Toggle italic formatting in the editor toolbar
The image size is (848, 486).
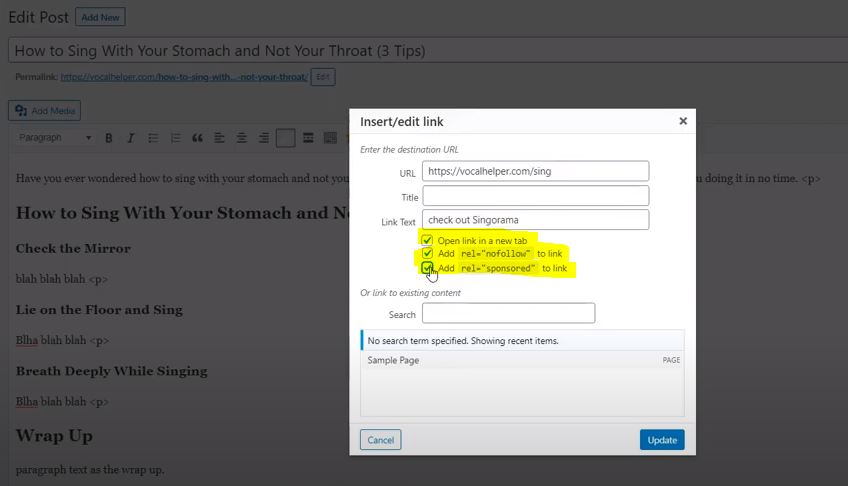130,138
